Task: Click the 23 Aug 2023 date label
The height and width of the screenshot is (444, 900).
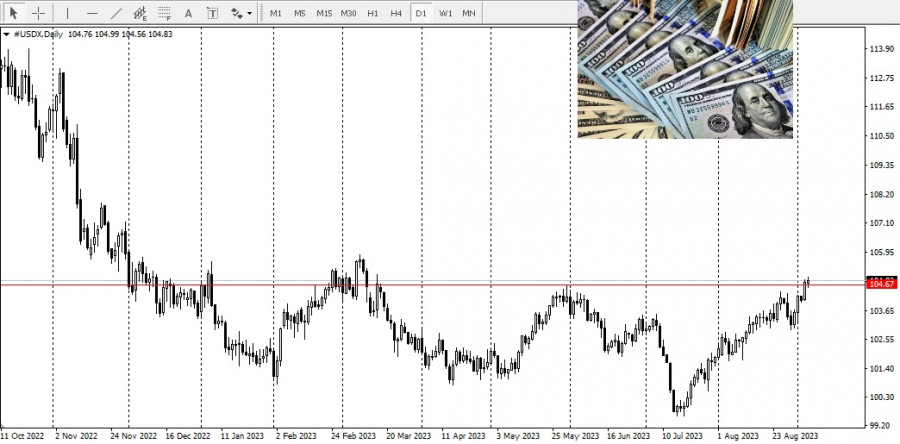Action: (795, 436)
